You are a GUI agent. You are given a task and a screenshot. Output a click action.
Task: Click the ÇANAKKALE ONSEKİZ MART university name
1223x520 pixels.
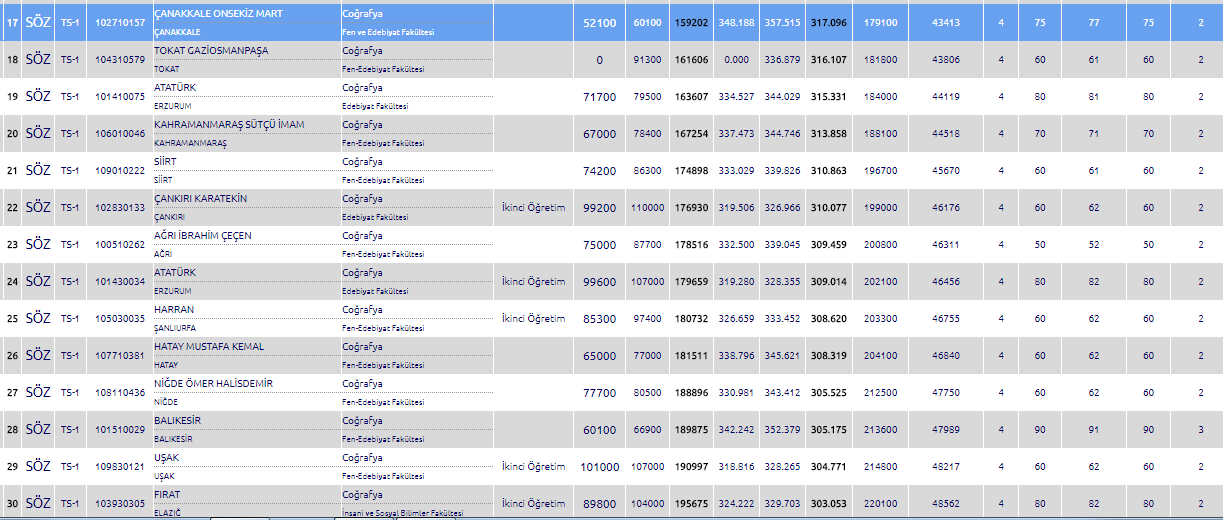click(216, 14)
